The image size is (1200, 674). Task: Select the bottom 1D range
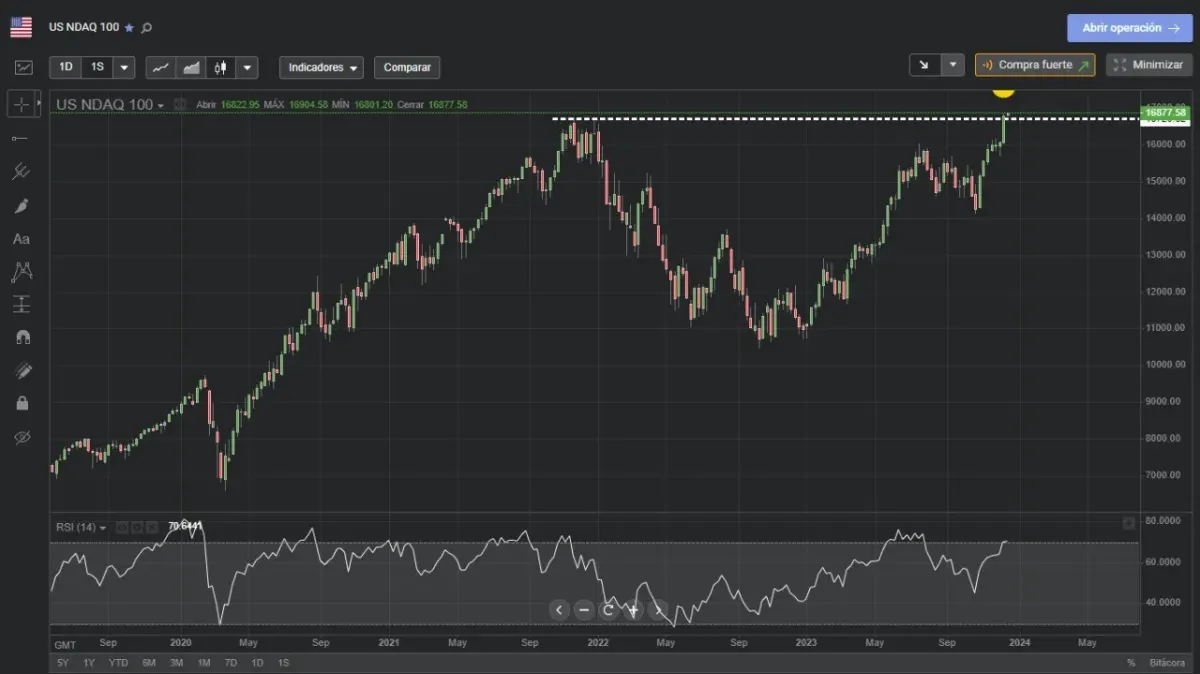point(257,663)
